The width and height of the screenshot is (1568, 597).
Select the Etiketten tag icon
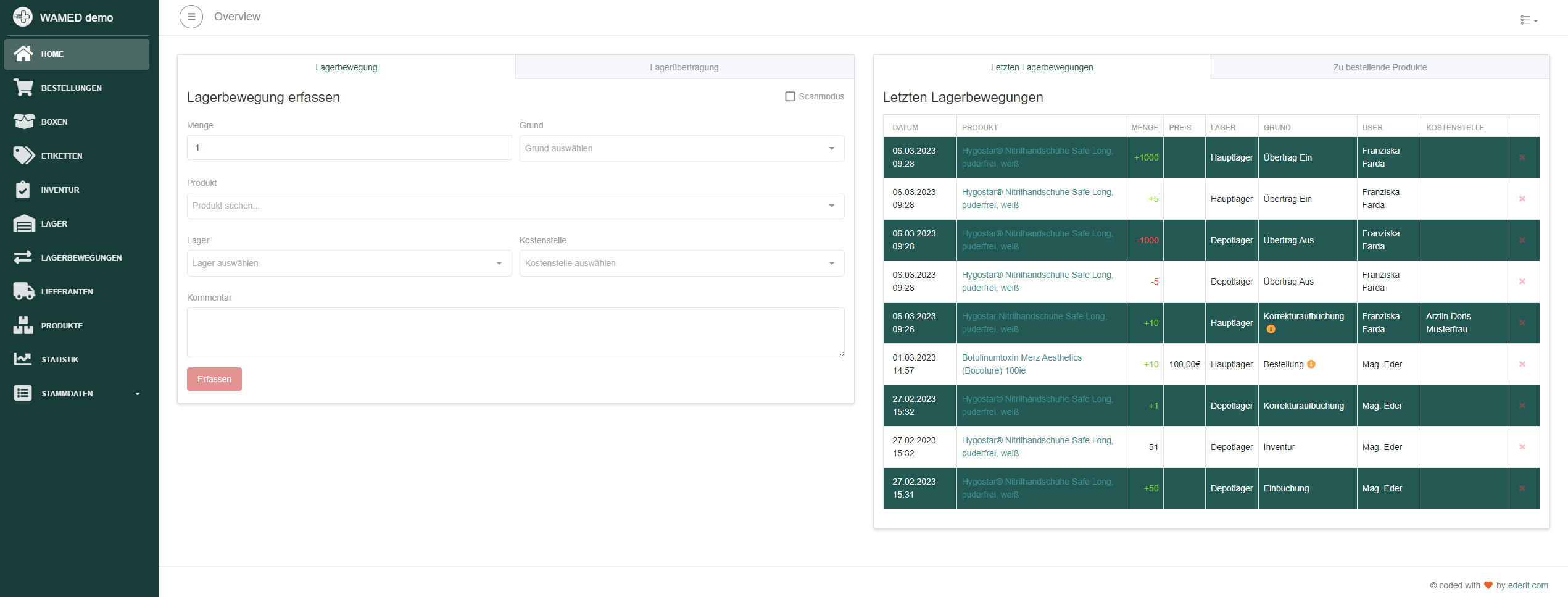(23, 156)
